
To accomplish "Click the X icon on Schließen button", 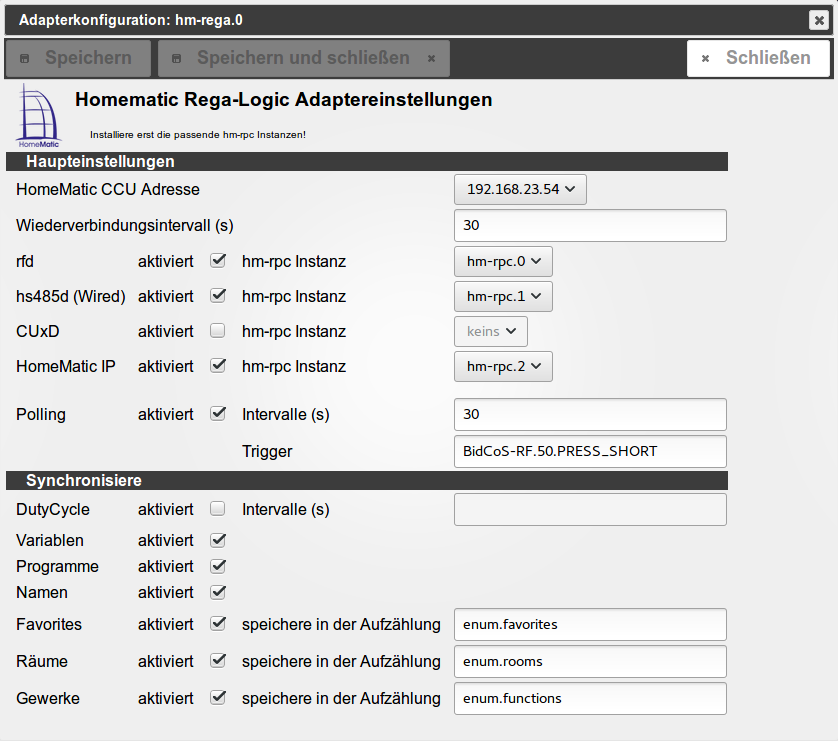I will coord(705,59).
